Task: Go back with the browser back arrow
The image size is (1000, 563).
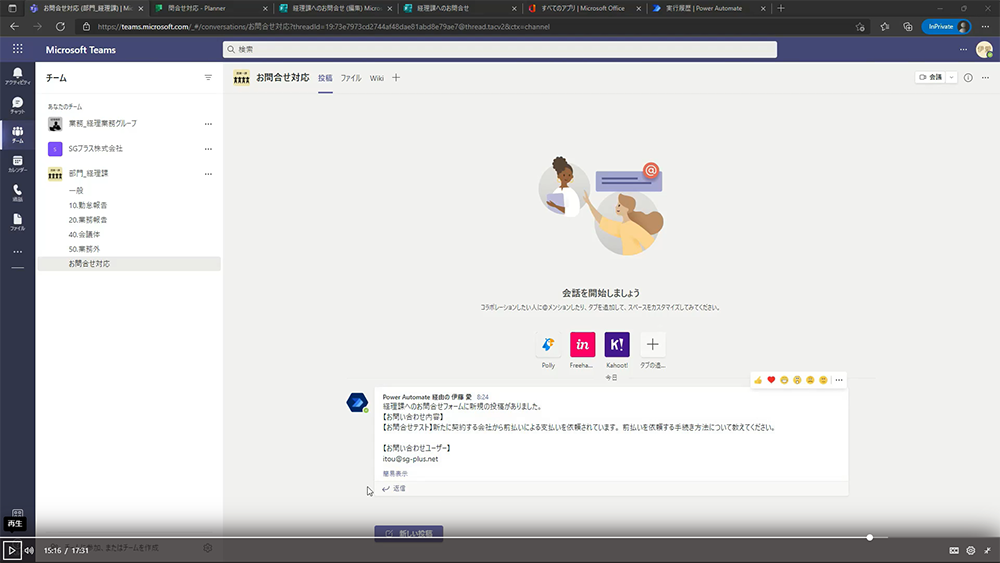Action: 14,27
